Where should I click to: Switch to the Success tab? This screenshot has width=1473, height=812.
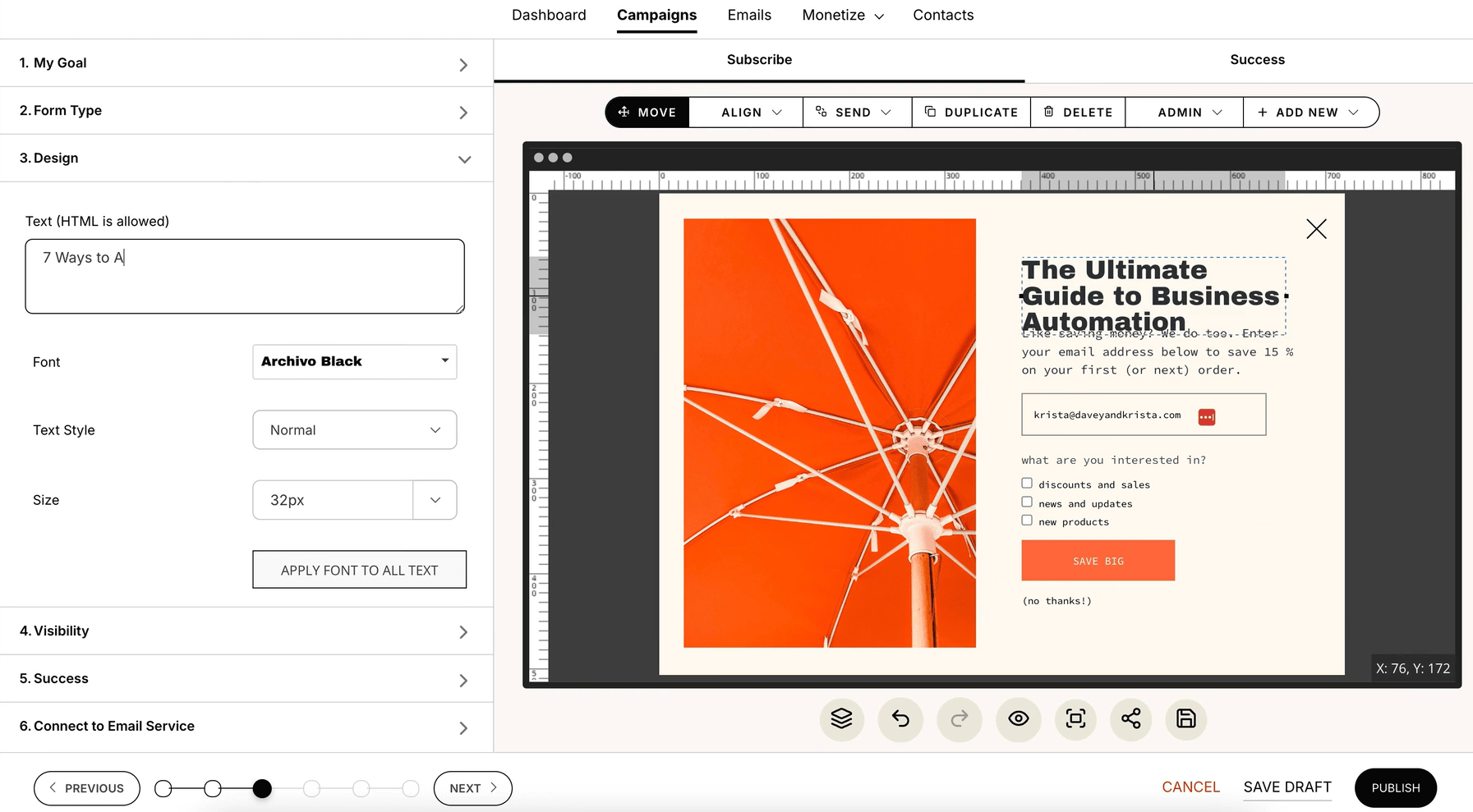point(1256,60)
